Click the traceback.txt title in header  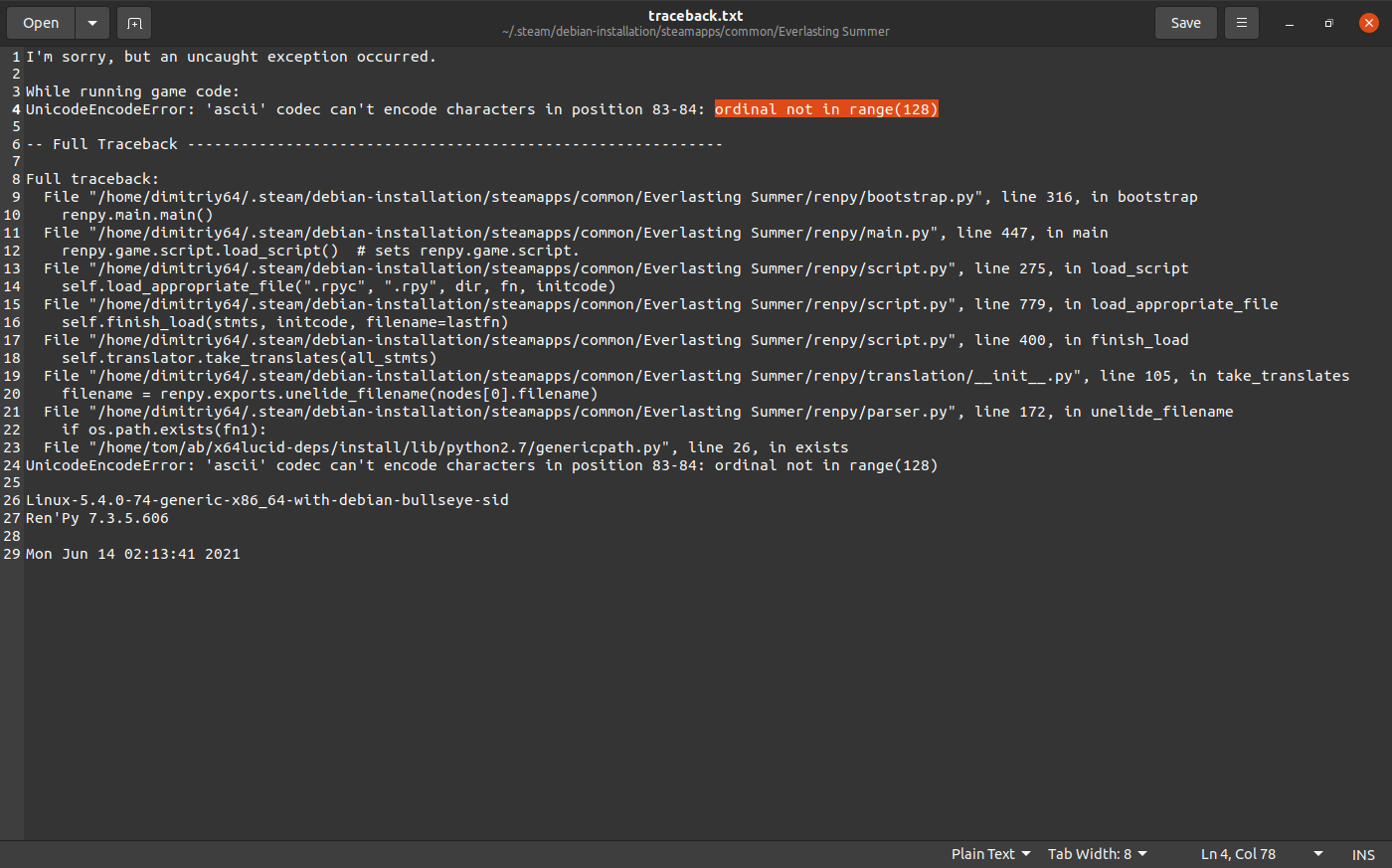pyautogui.click(x=695, y=16)
